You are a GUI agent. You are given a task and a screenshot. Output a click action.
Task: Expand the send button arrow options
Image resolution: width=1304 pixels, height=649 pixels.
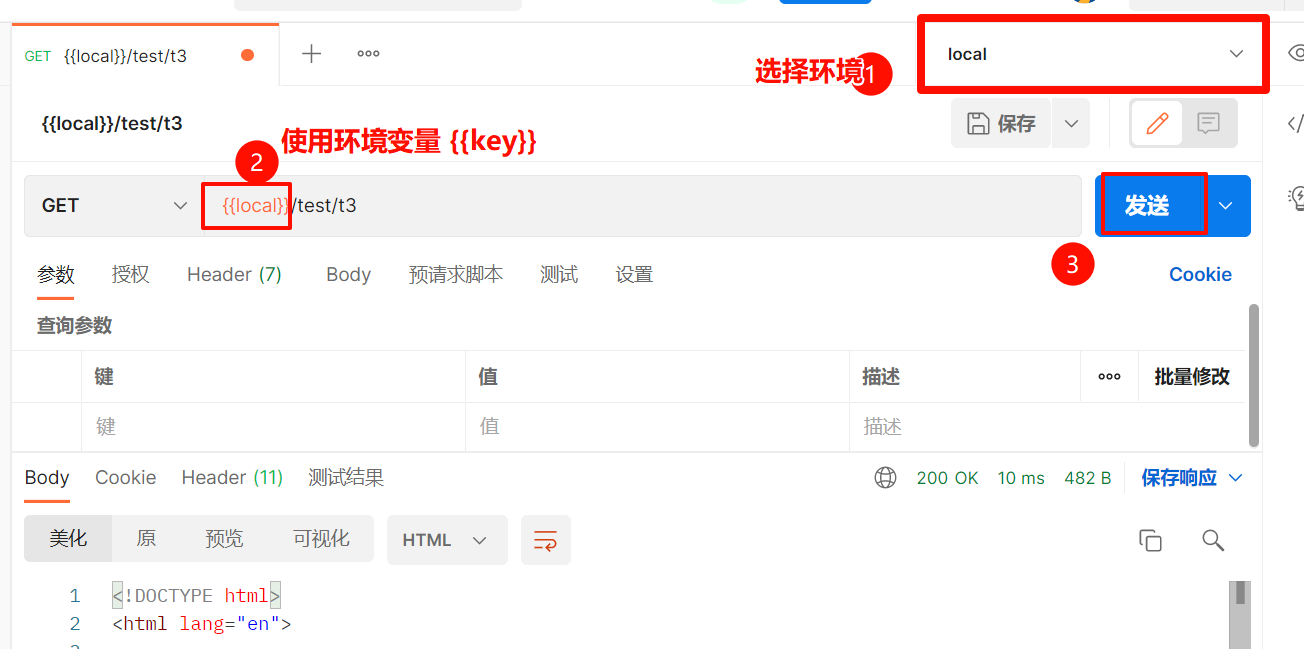[1226, 206]
